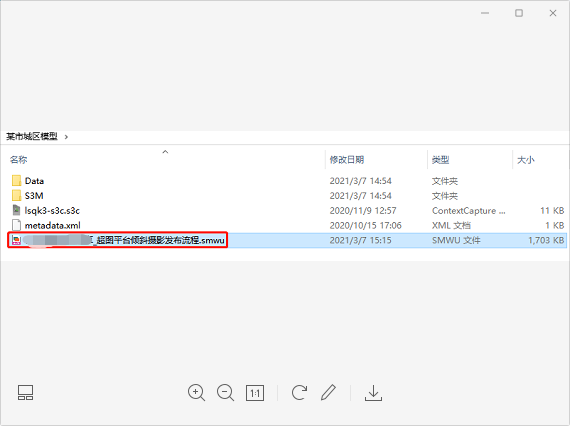Select the lsqk3-s3c.s3c file name

pos(52,210)
